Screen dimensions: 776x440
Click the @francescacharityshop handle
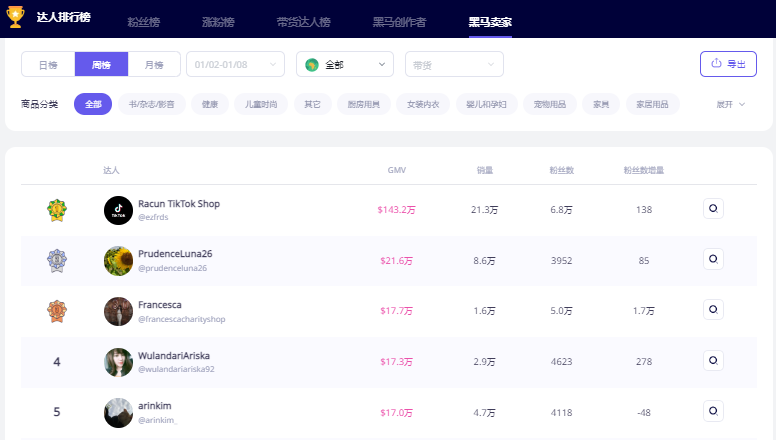(182, 319)
